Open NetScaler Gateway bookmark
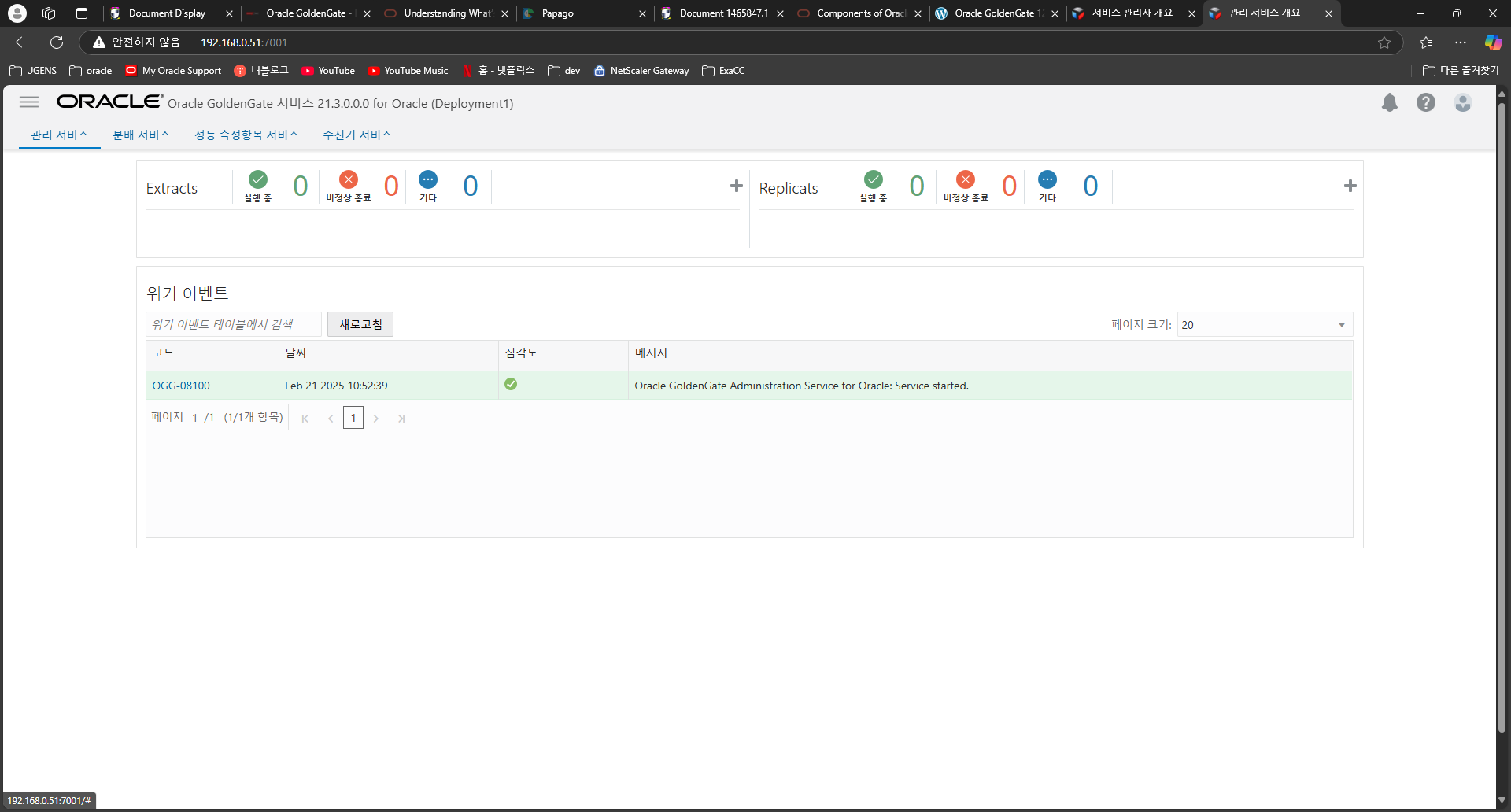 click(x=641, y=71)
